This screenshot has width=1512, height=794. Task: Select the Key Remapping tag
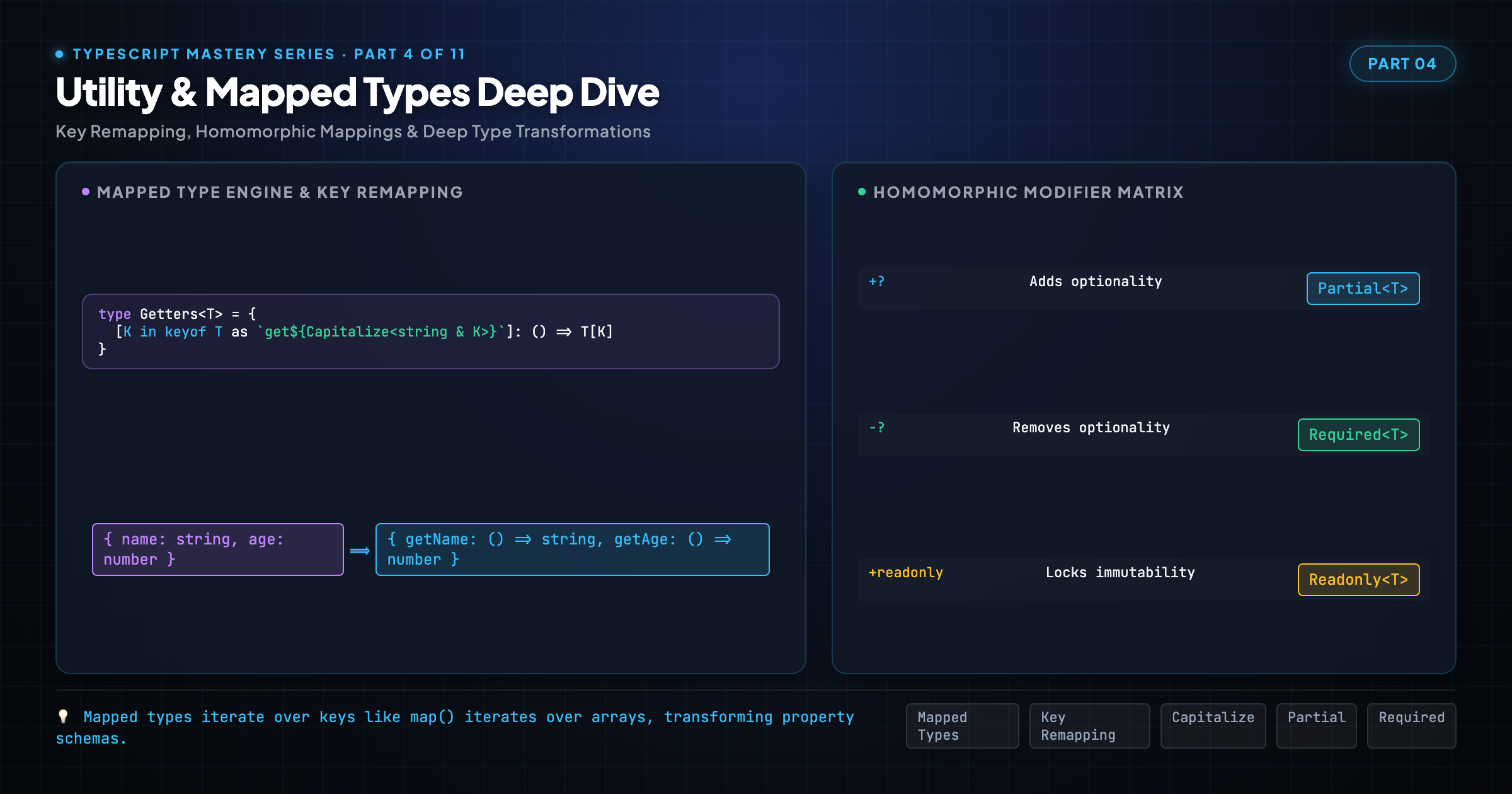coord(1089,726)
